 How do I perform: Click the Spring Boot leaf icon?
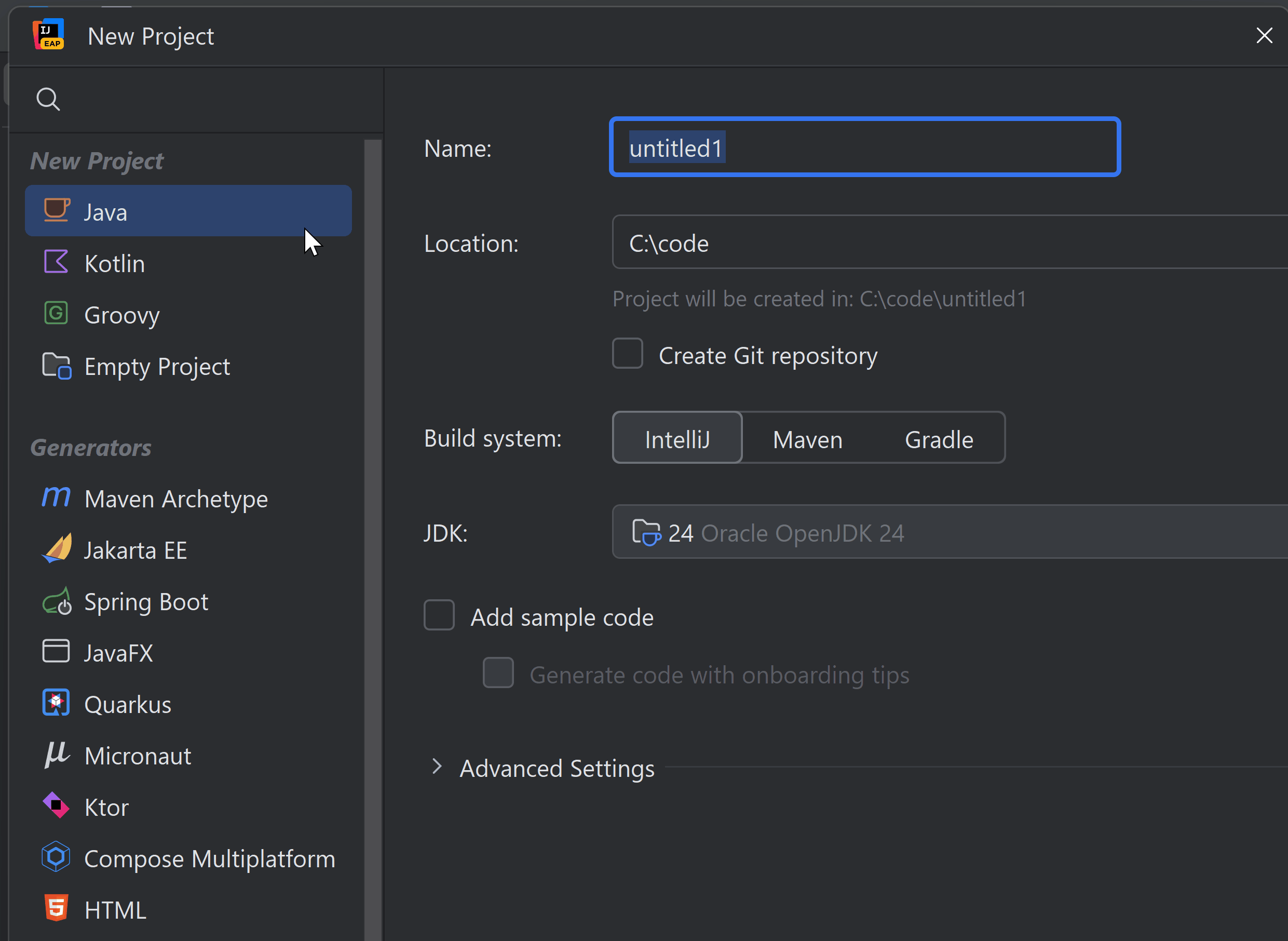(59, 601)
